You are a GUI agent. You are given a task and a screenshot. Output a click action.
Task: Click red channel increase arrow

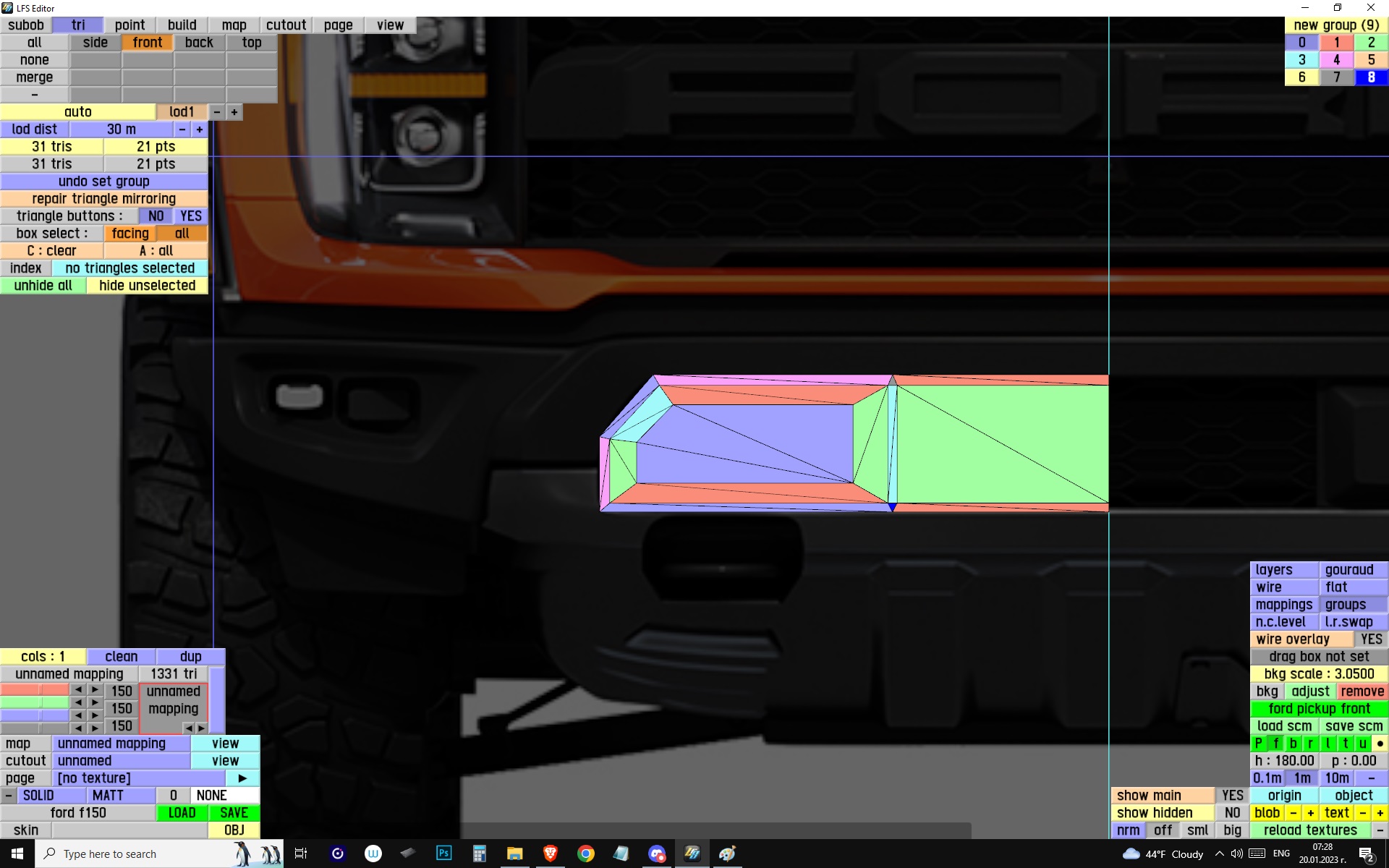click(95, 690)
